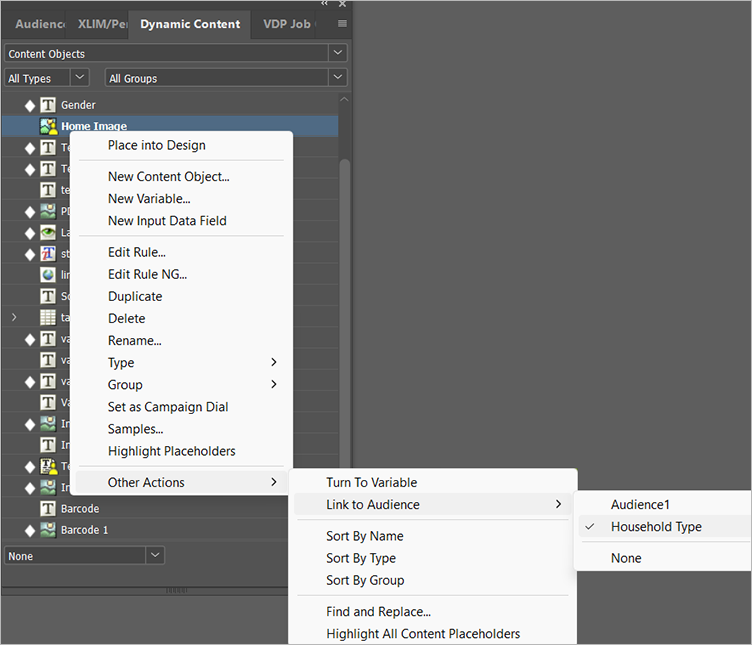Image resolution: width=752 pixels, height=645 pixels.
Task: Choose Find and Replace...
Action: pyautogui.click(x=378, y=612)
